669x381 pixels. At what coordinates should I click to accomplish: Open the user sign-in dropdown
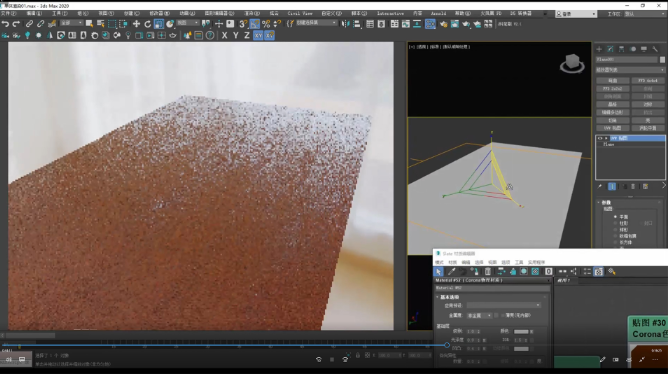pos(576,14)
